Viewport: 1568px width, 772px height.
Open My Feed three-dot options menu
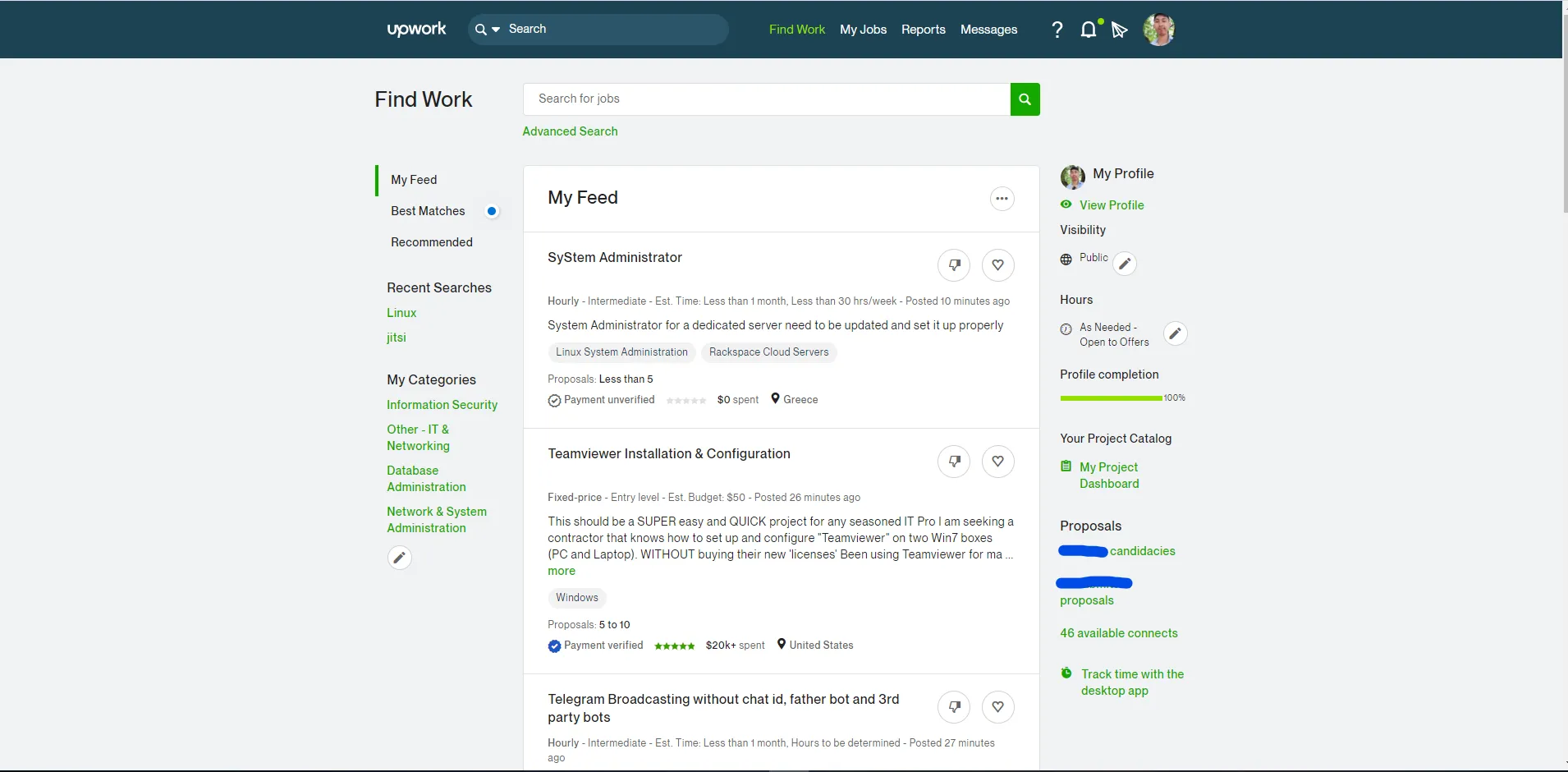[1002, 199]
